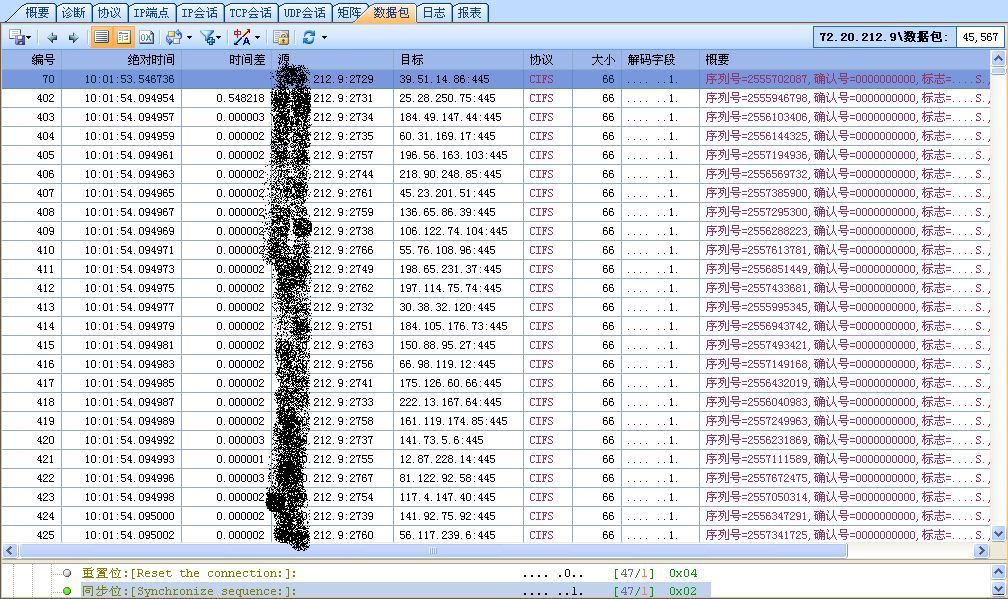The width and height of the screenshot is (1008, 599).
Task: Go to previous packet with left arrow
Action: 52,37
